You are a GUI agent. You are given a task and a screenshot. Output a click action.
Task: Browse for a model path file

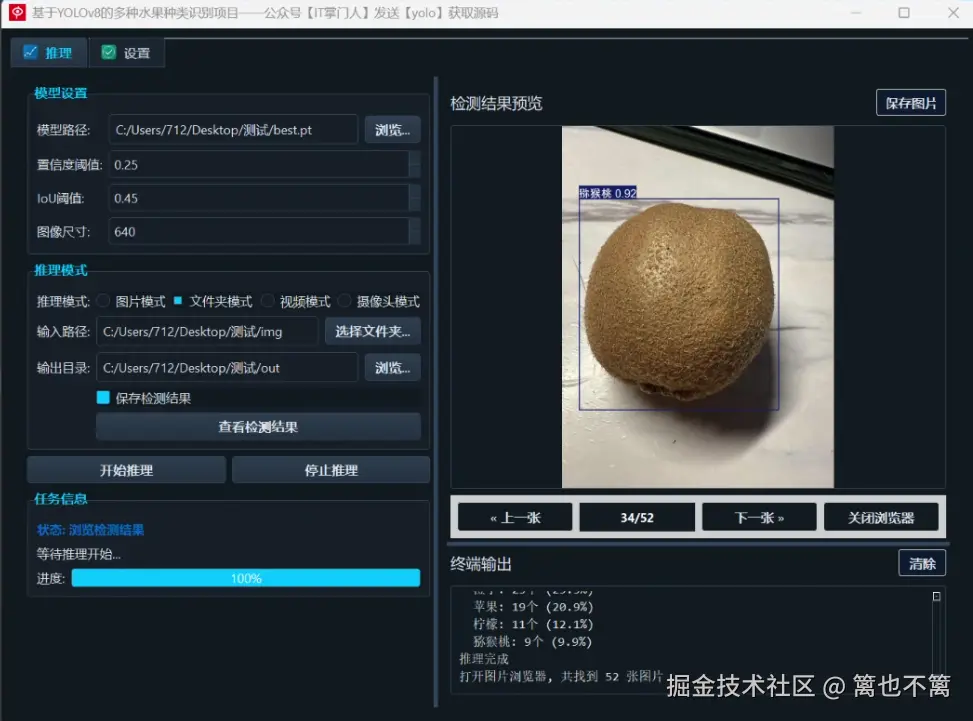coord(392,129)
